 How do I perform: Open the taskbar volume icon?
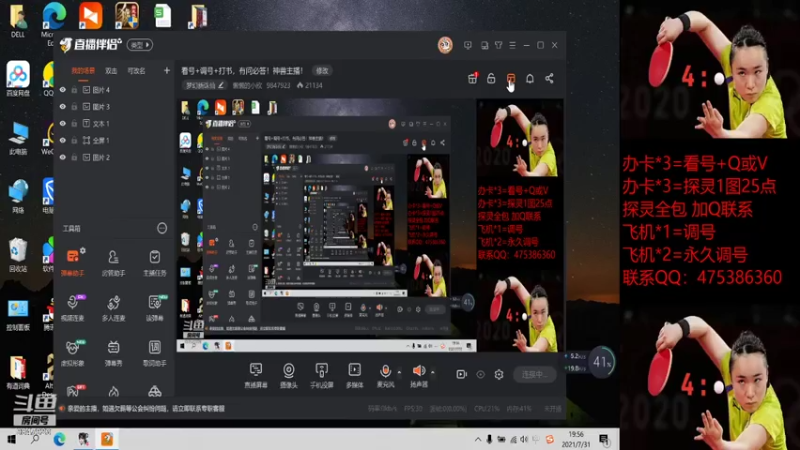tap(524, 439)
